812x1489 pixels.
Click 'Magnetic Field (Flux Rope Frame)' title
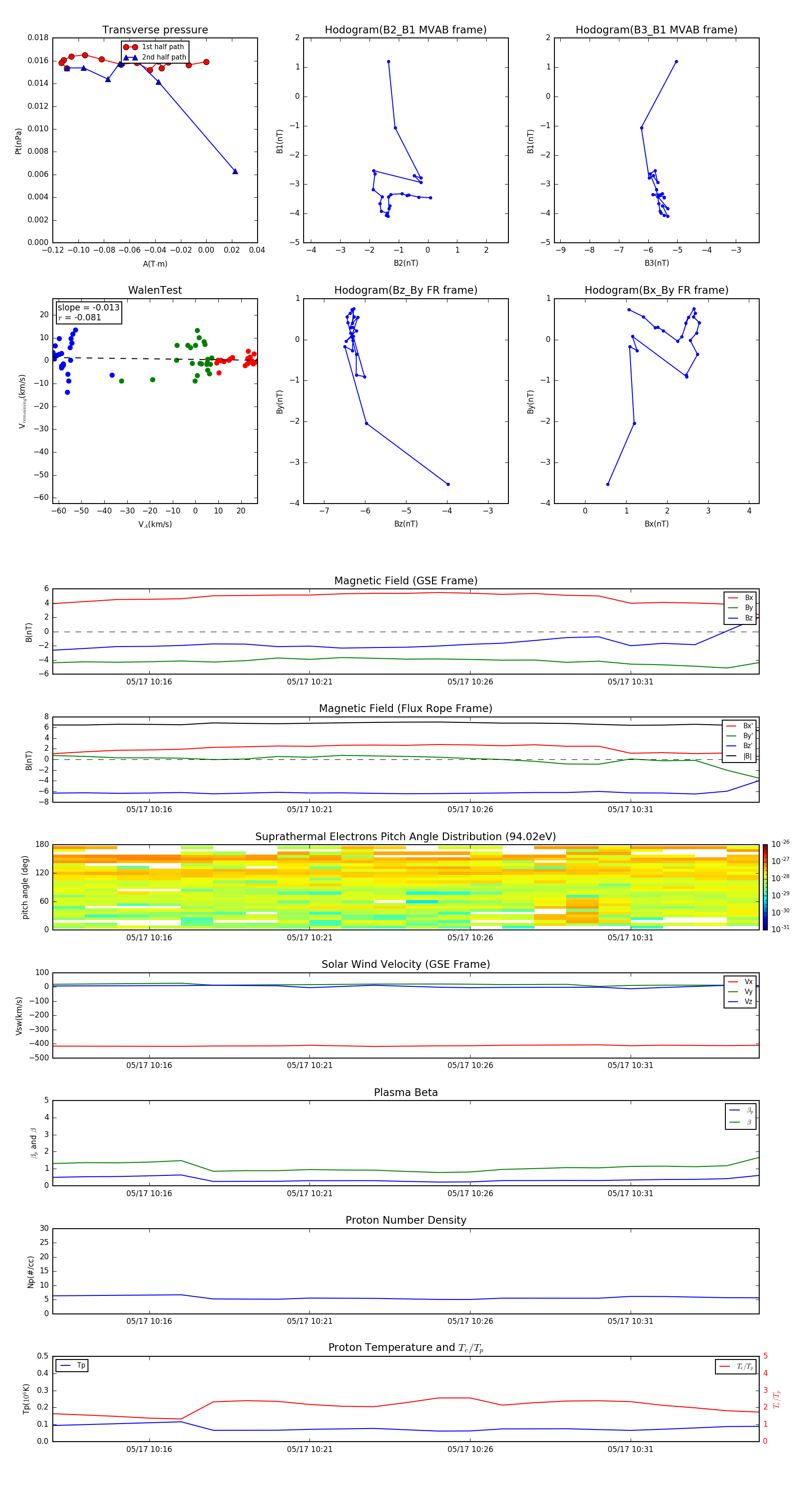(406, 709)
